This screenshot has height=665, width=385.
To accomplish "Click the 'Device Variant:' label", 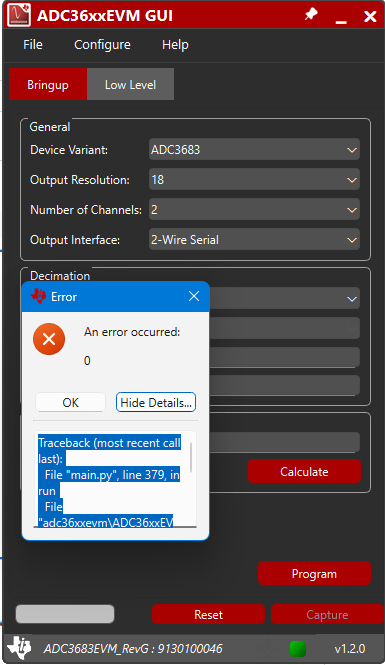I will [x=69, y=150].
